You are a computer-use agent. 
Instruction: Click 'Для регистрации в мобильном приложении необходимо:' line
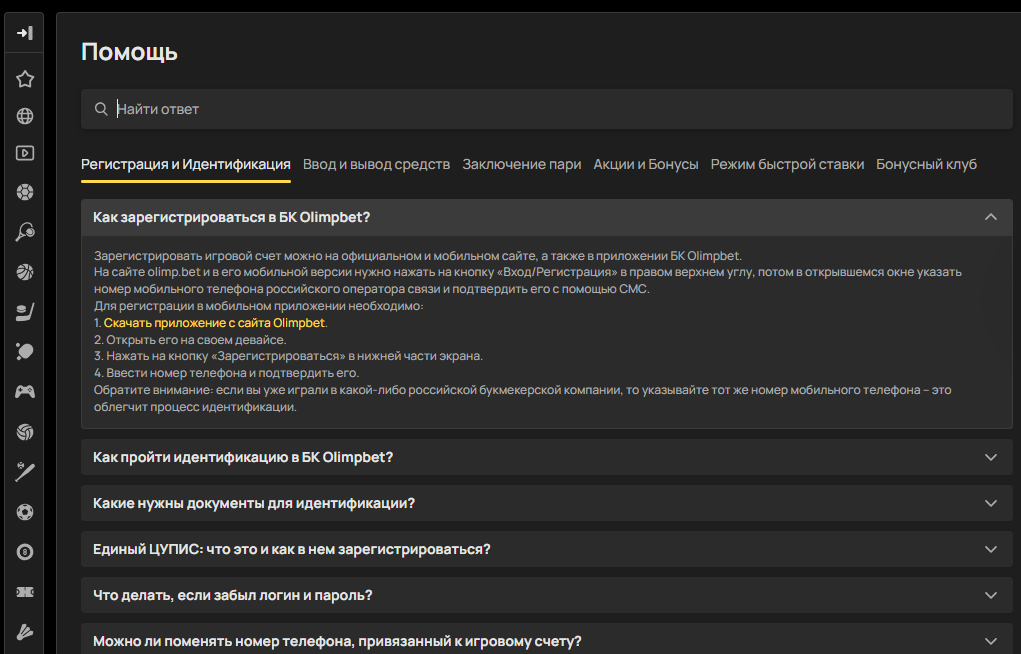(259, 306)
